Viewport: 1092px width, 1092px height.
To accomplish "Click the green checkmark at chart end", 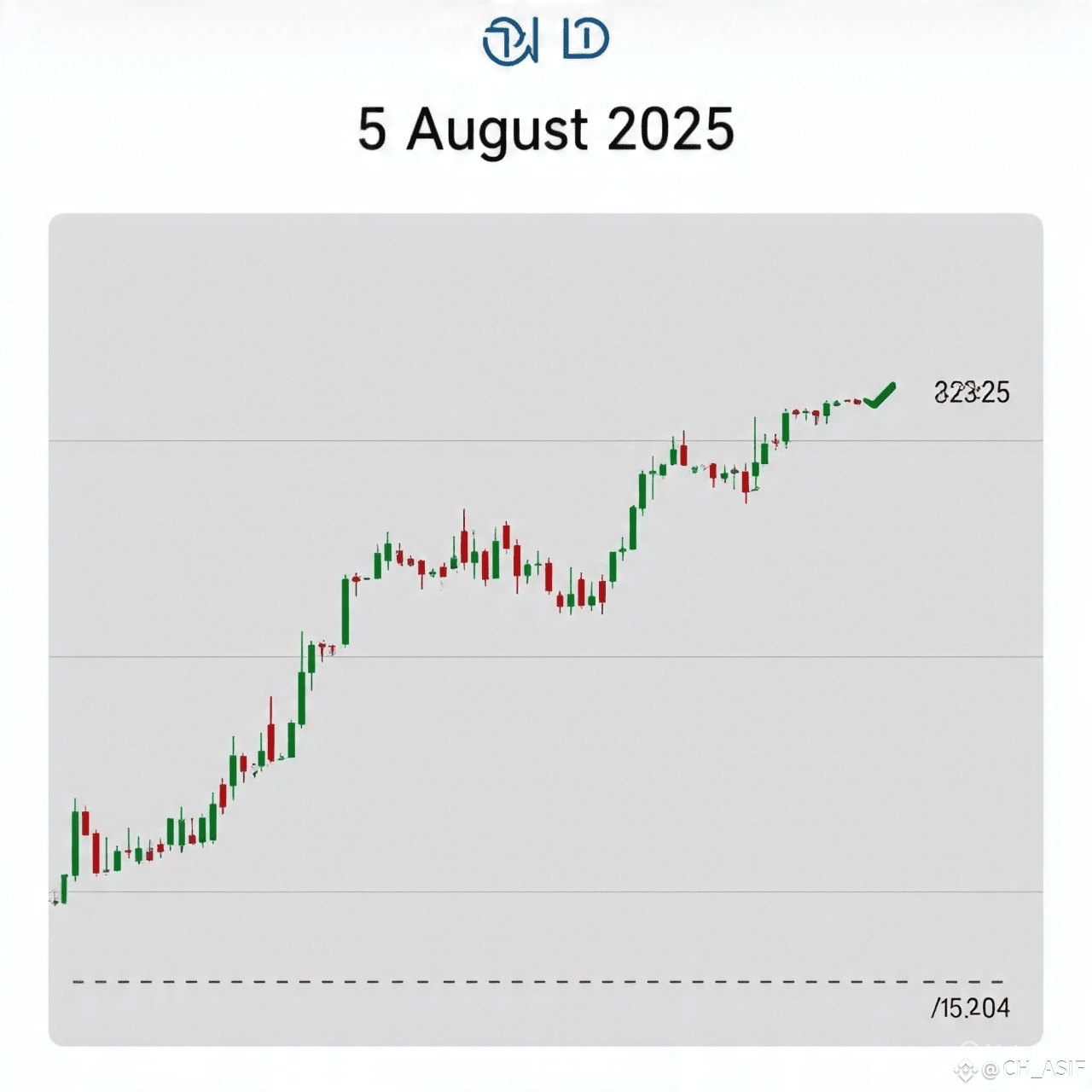I will 880,396.
